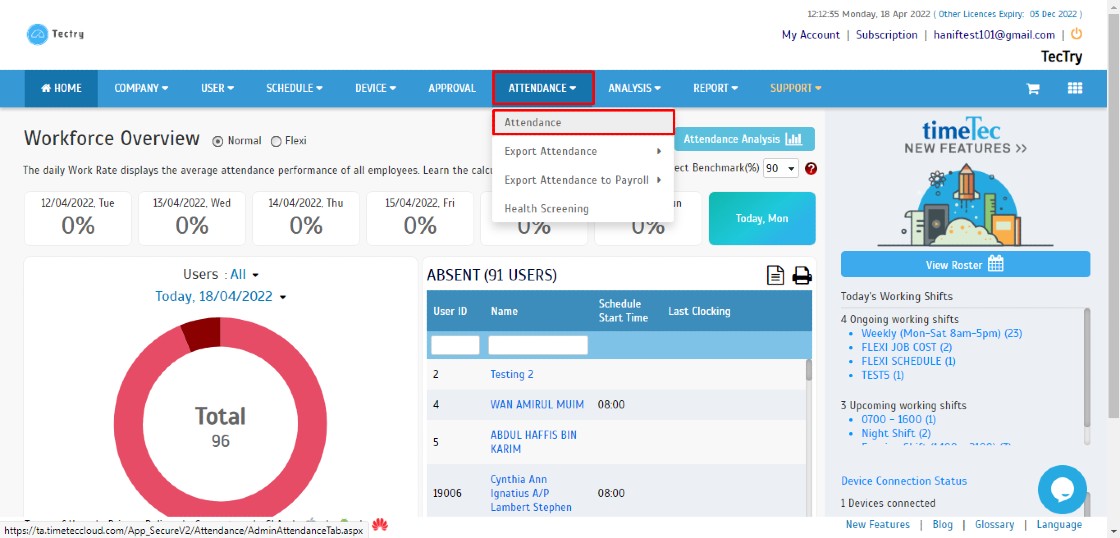Open the COMPANY dropdown menu
1120x538 pixels.
[141, 89]
